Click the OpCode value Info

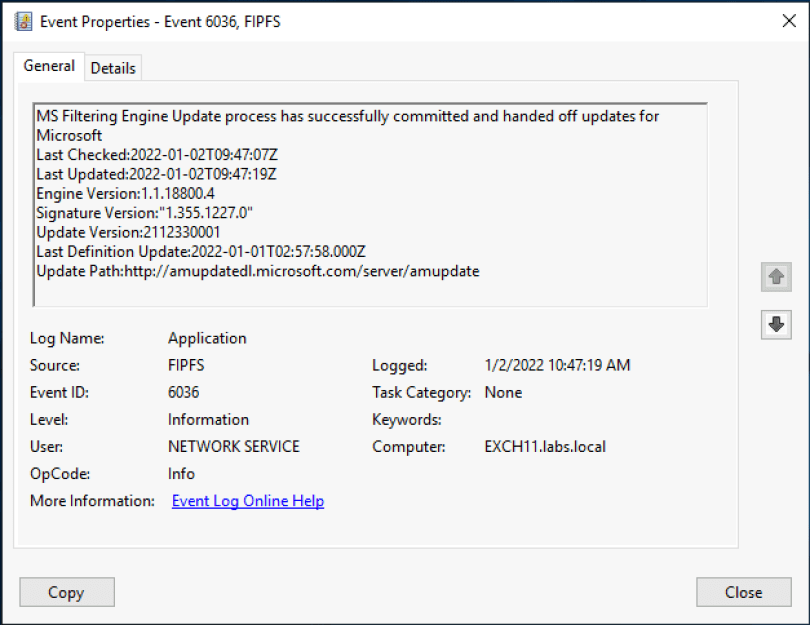[x=181, y=474]
